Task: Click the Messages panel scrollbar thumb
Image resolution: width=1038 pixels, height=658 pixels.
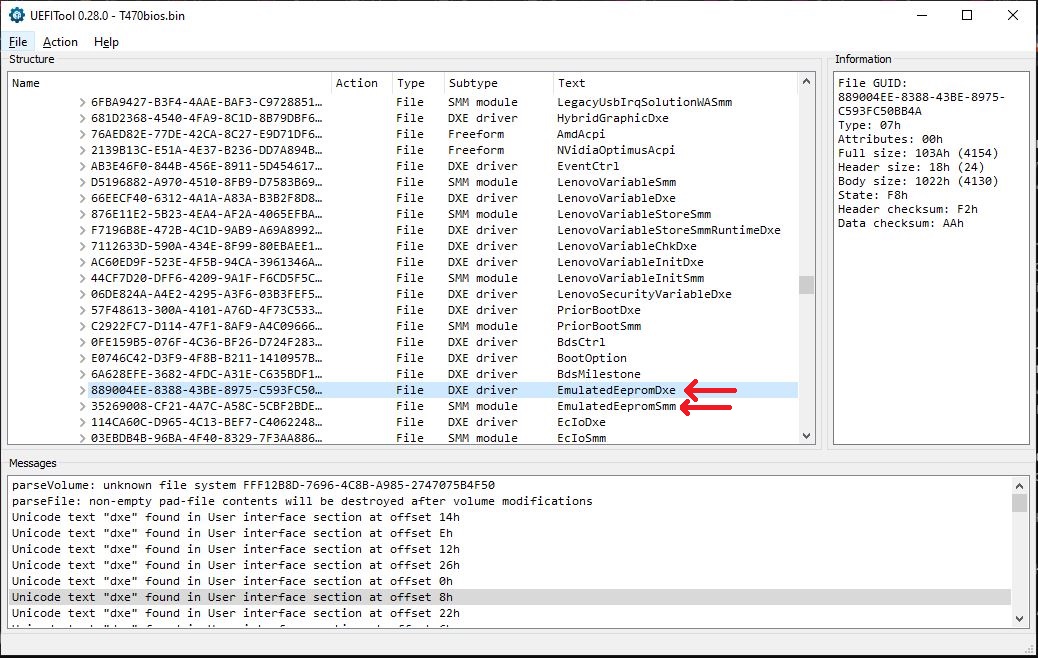Action: tap(1019, 503)
